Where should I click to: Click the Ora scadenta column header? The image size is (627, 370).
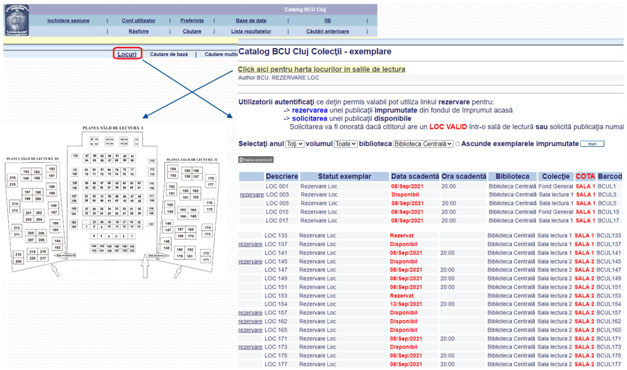(463, 176)
